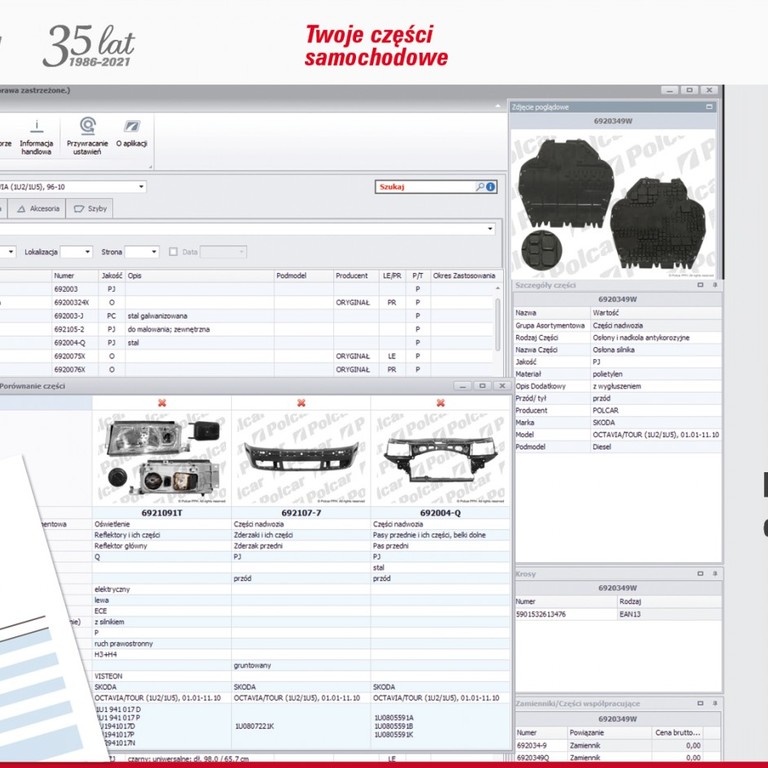Sort by the Numer column header
This screenshot has height=768, width=768.
(x=75, y=276)
